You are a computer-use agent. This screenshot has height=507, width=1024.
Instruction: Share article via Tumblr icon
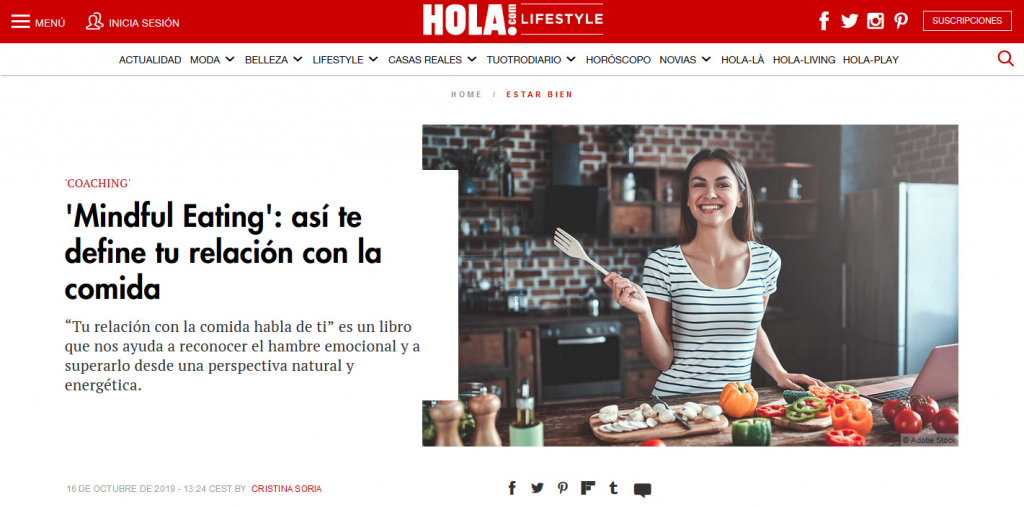point(613,488)
